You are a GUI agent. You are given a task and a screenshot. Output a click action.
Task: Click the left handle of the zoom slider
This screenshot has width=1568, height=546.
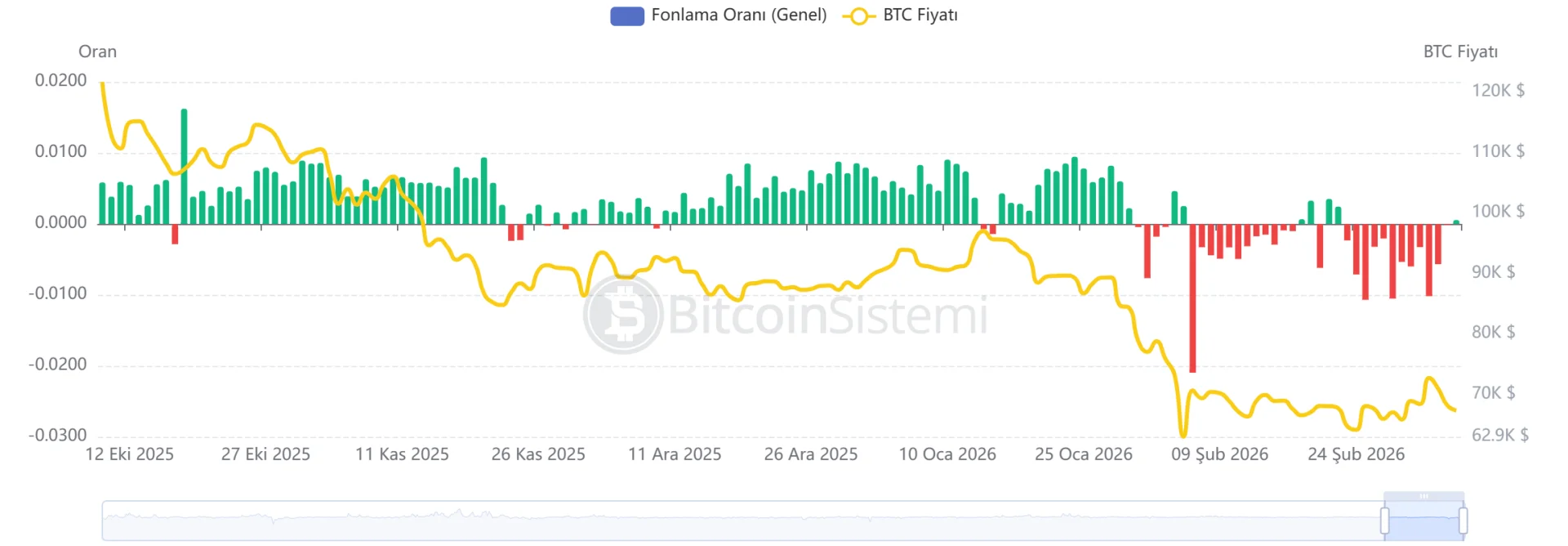tap(1384, 520)
